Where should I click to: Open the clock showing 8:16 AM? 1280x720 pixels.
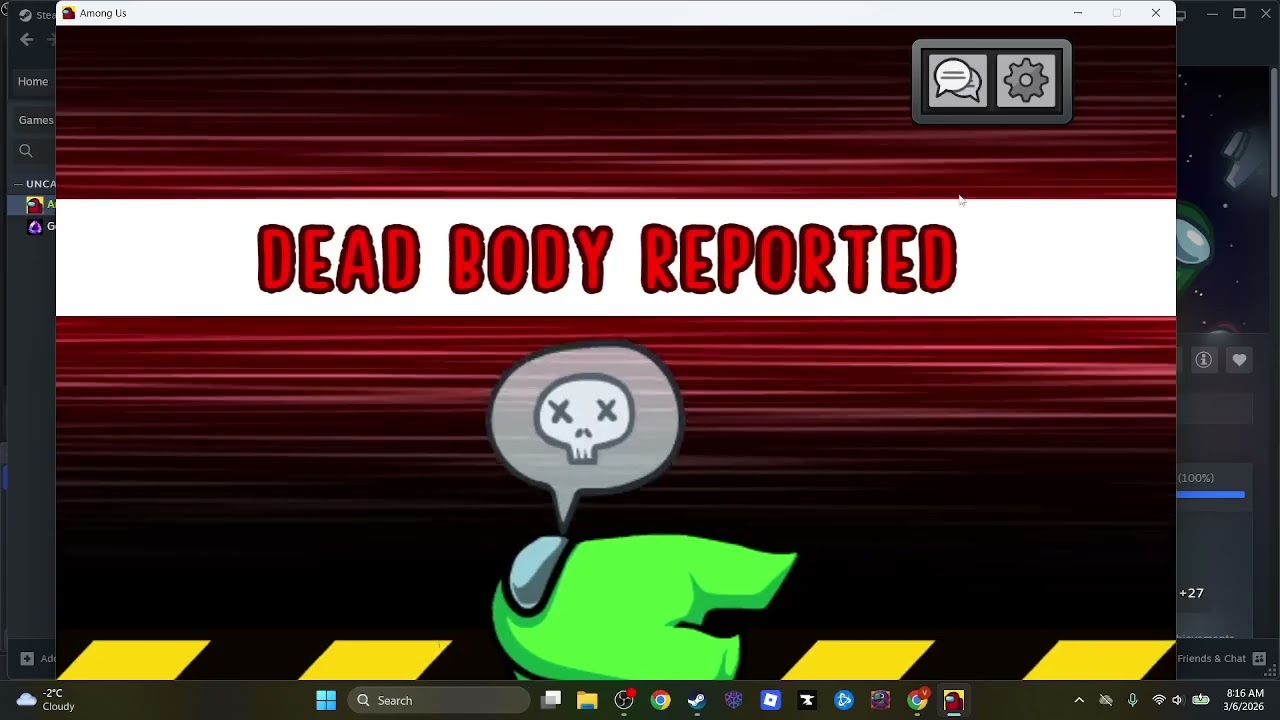[x=1245, y=700]
